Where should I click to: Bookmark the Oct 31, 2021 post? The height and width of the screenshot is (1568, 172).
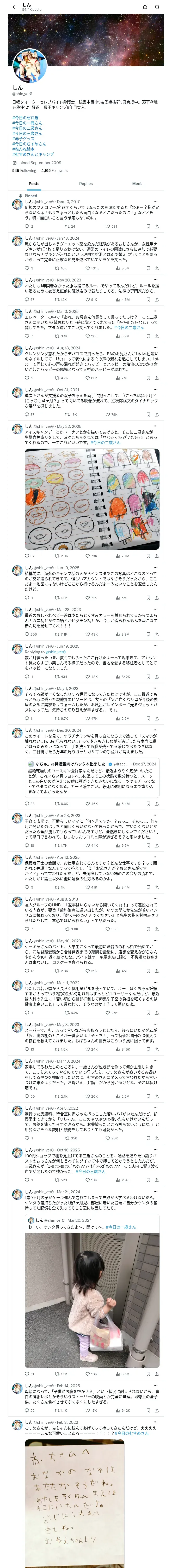tap(148, 414)
